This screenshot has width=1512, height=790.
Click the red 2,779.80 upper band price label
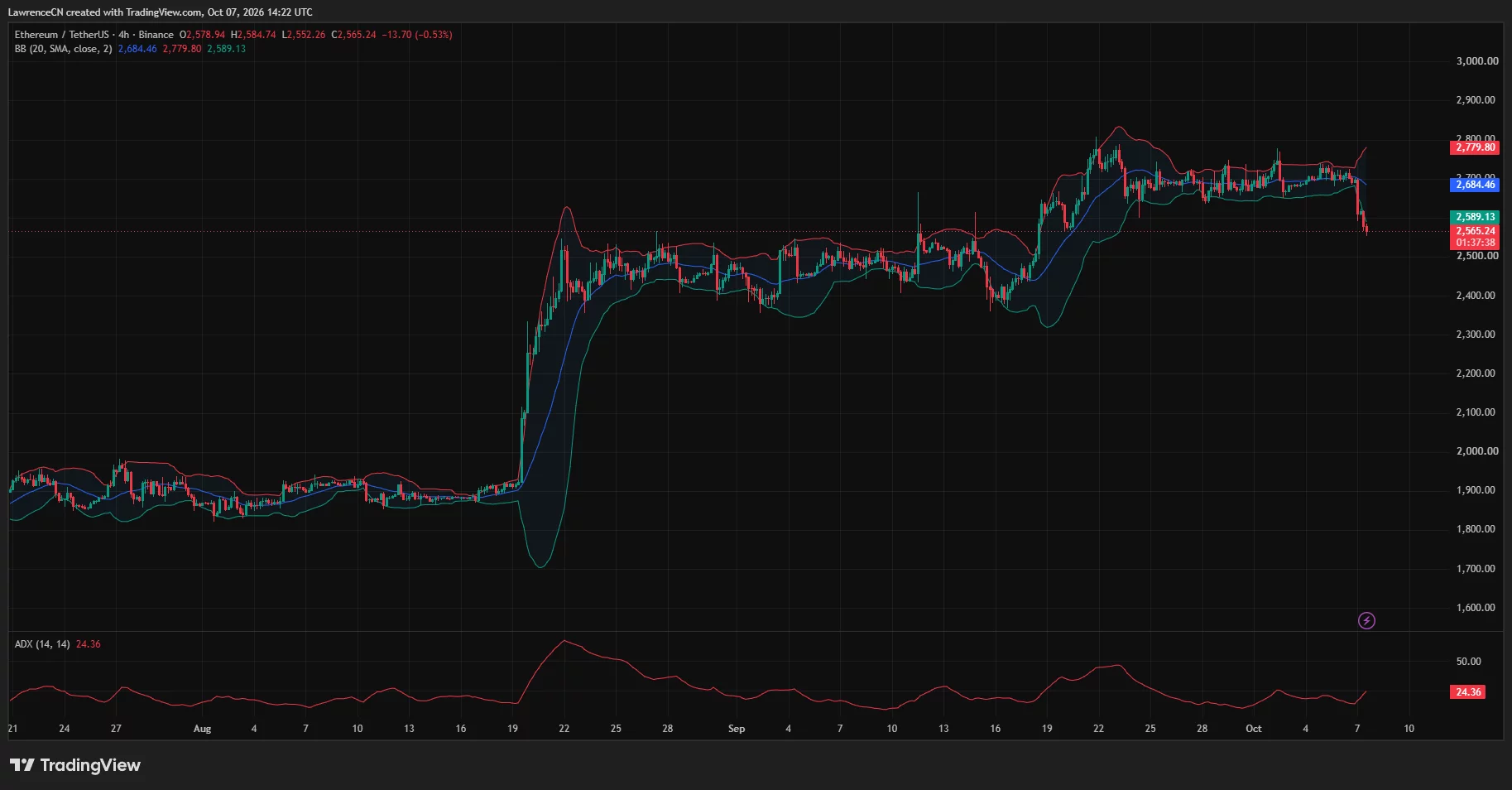[x=1475, y=147]
